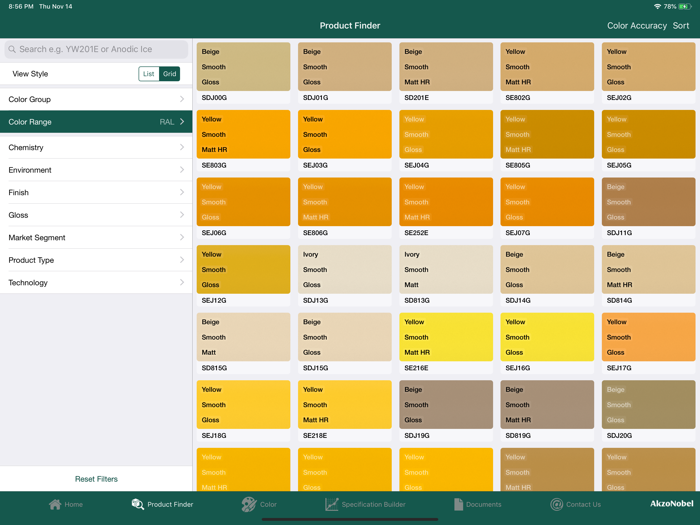This screenshot has width=700, height=525.
Task: Open the Contact Us tab label
Action: (583, 504)
